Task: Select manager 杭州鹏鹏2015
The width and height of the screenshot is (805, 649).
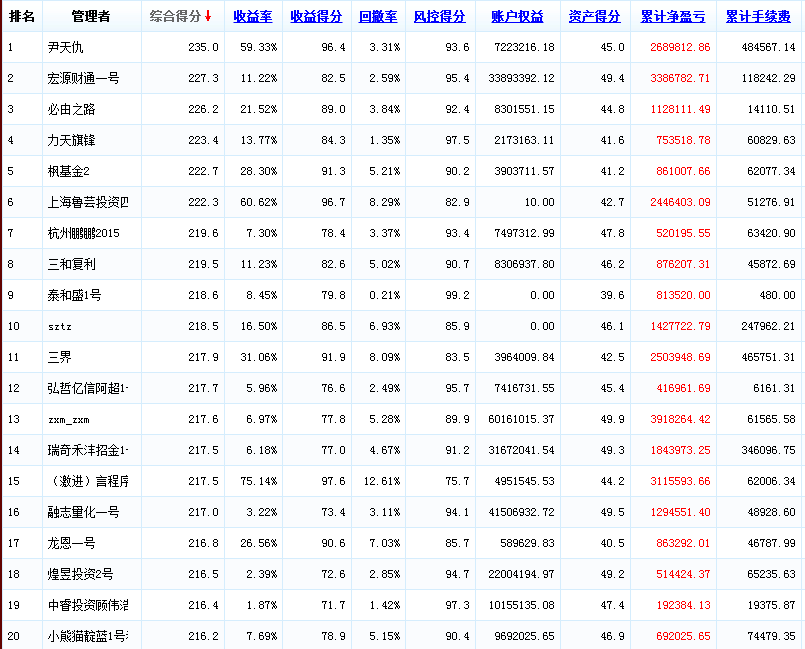Action: coord(83,233)
